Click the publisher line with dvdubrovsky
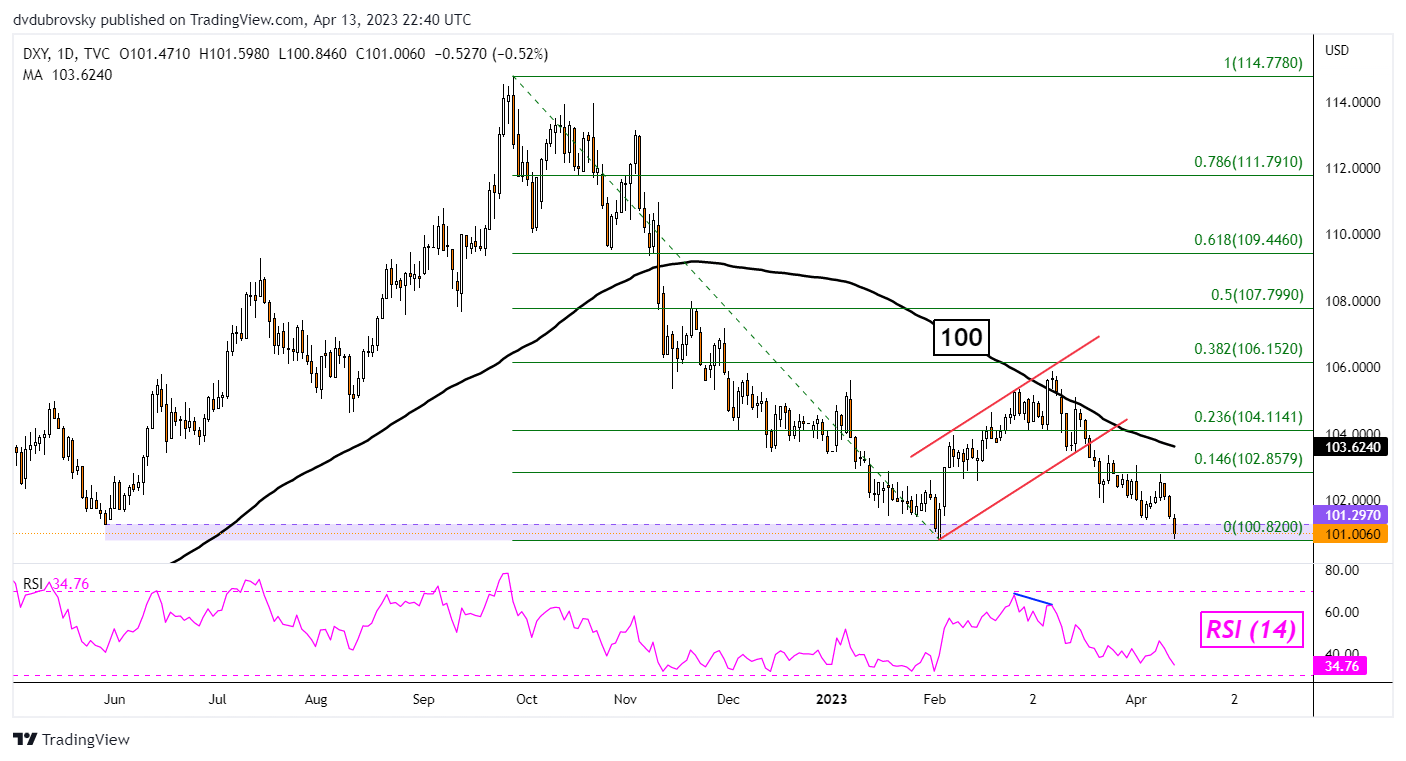Viewport: 1406px width, 761px height. coord(242,19)
